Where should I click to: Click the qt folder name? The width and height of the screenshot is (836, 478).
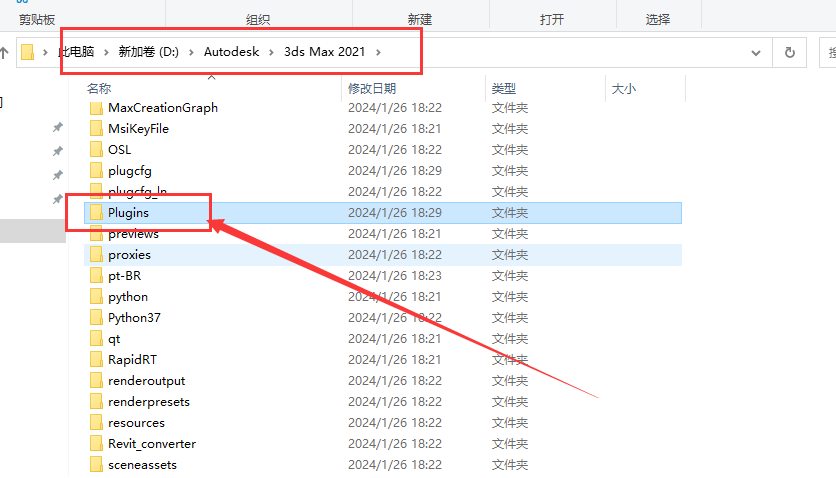pyautogui.click(x=114, y=339)
